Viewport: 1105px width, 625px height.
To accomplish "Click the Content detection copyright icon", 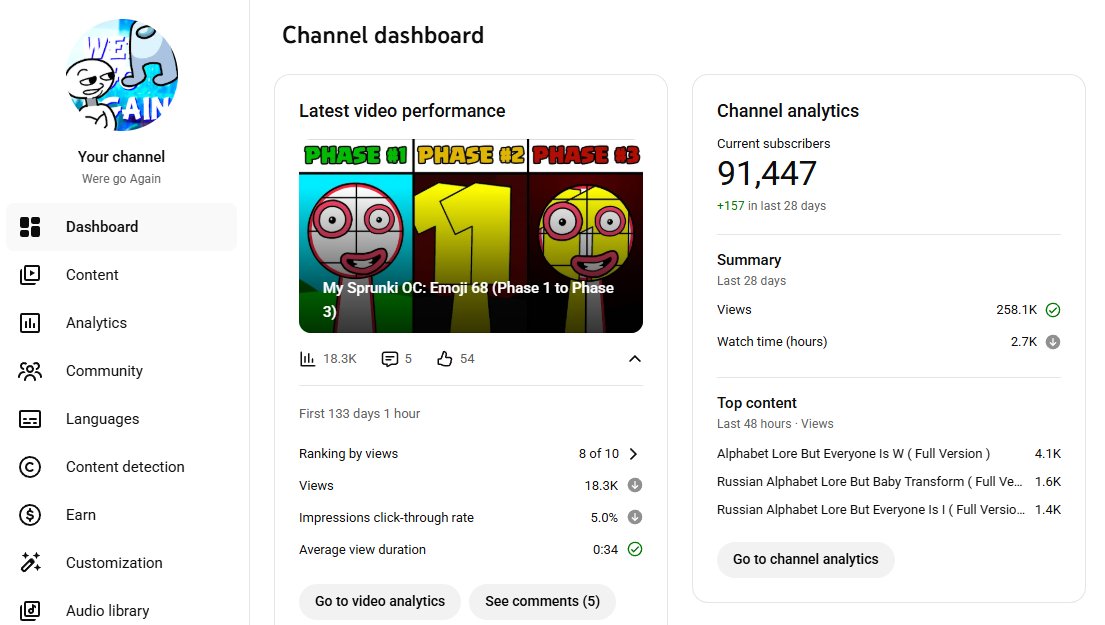I will [30, 467].
